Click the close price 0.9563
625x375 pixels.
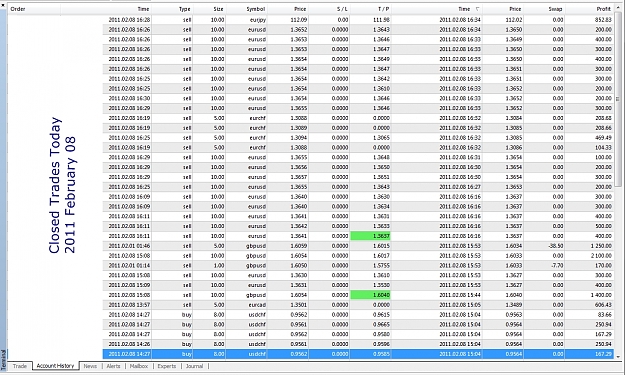(513, 314)
